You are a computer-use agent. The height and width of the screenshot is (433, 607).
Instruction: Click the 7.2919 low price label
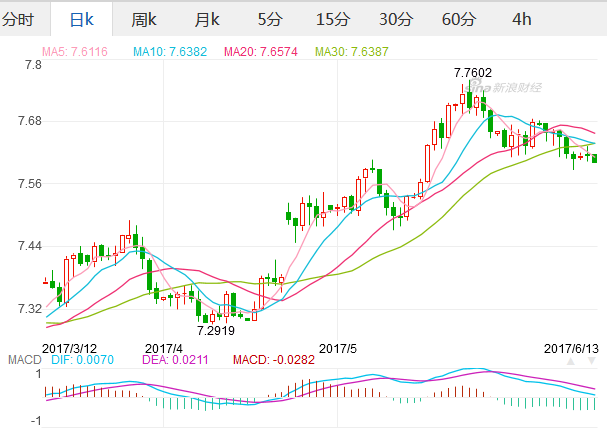tap(216, 331)
